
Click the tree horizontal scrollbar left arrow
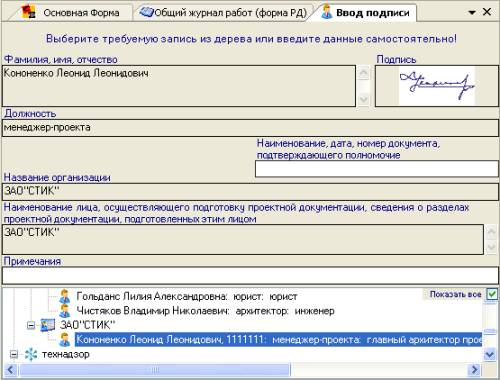pos(11,370)
